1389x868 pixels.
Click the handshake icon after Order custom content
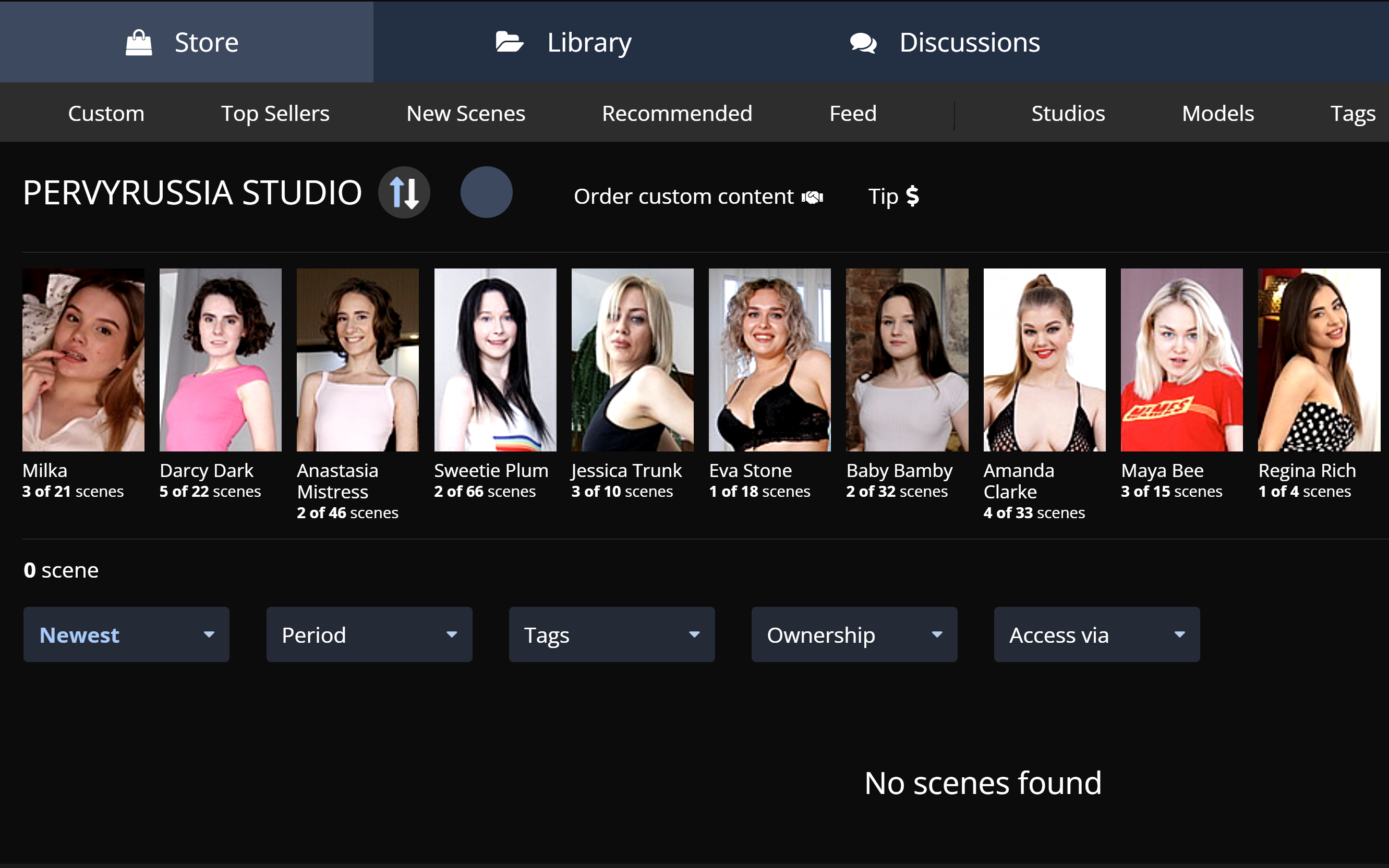click(x=812, y=198)
